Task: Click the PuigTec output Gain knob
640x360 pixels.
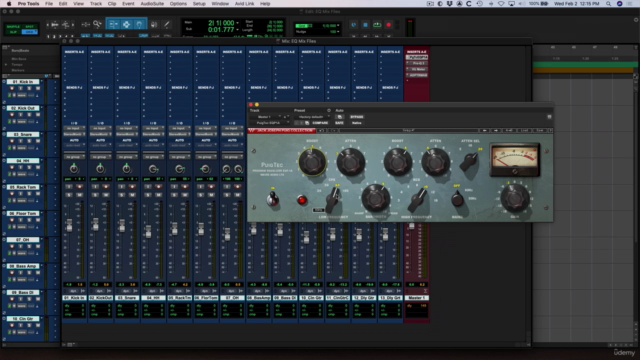Action: [x=515, y=198]
